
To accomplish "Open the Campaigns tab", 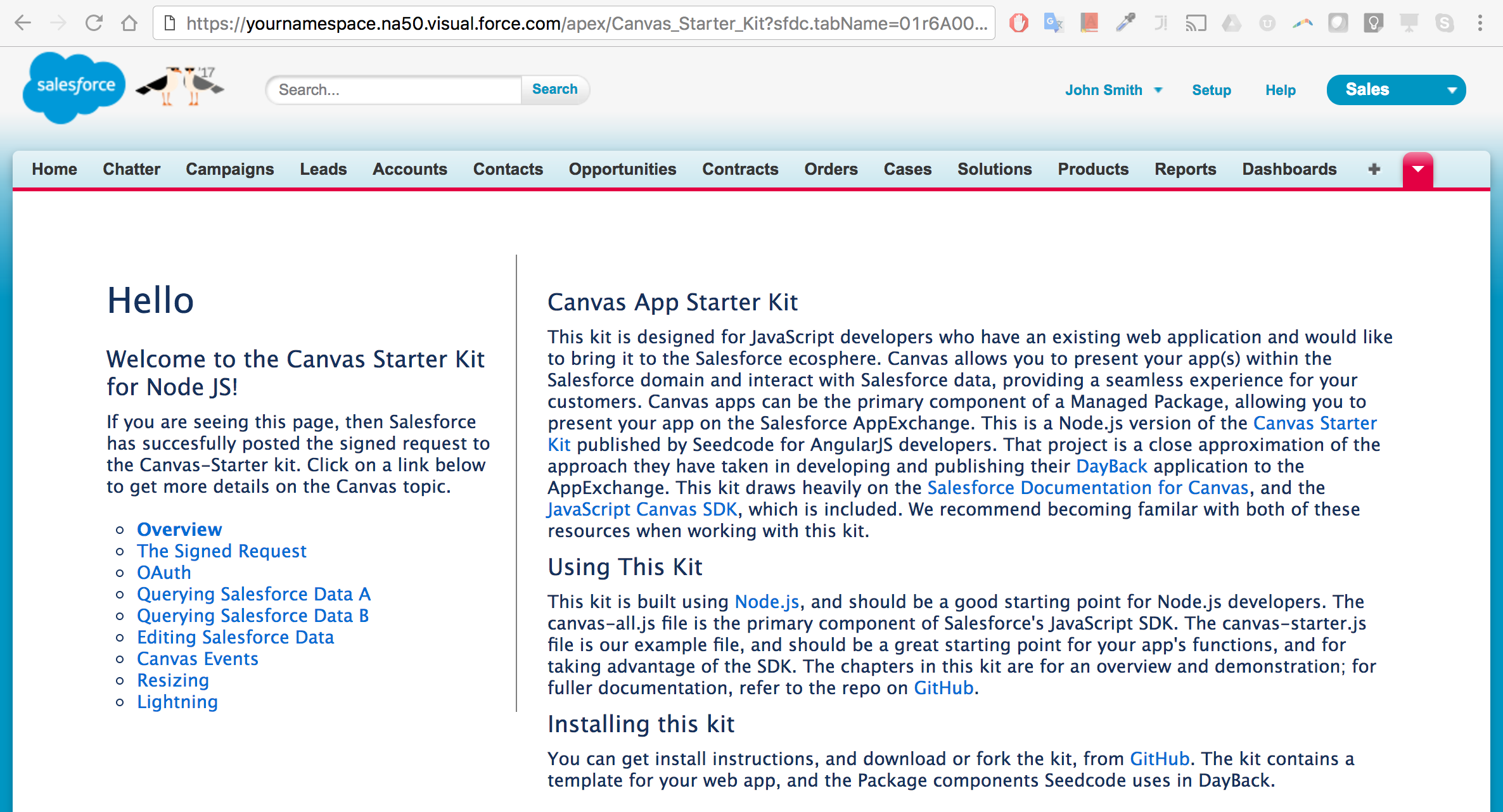I will (x=230, y=169).
